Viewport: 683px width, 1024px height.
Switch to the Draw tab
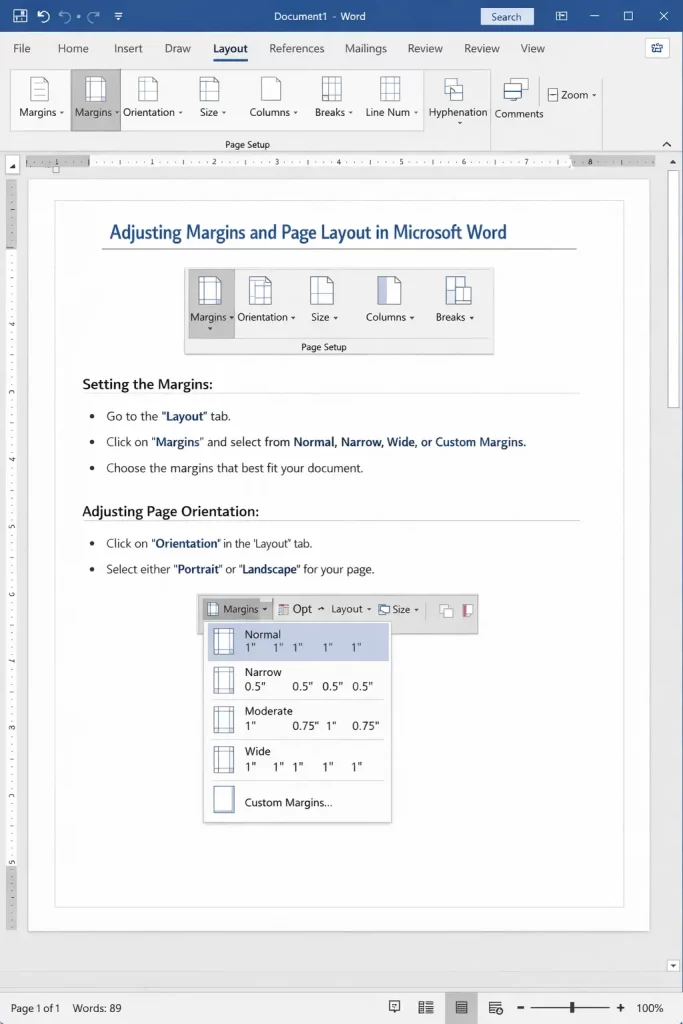pos(178,48)
